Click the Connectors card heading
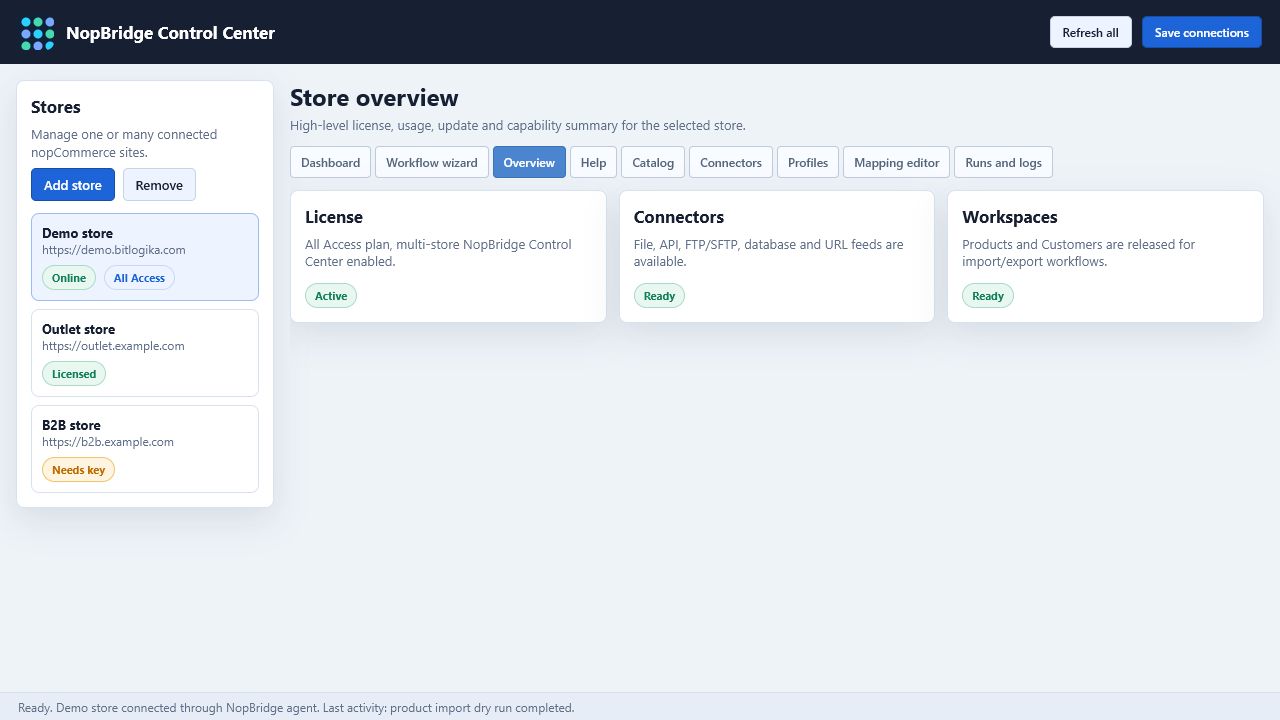The height and width of the screenshot is (720, 1280). point(679,217)
